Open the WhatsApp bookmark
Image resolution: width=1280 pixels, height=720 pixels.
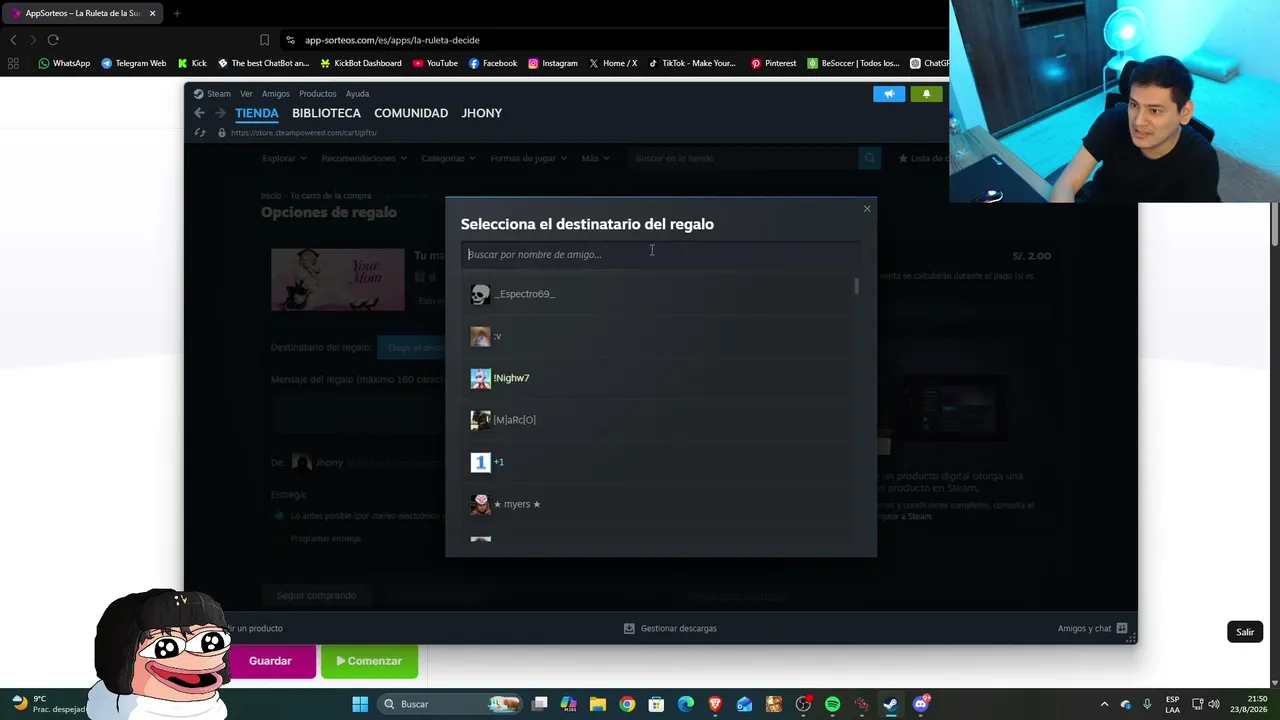click(64, 63)
